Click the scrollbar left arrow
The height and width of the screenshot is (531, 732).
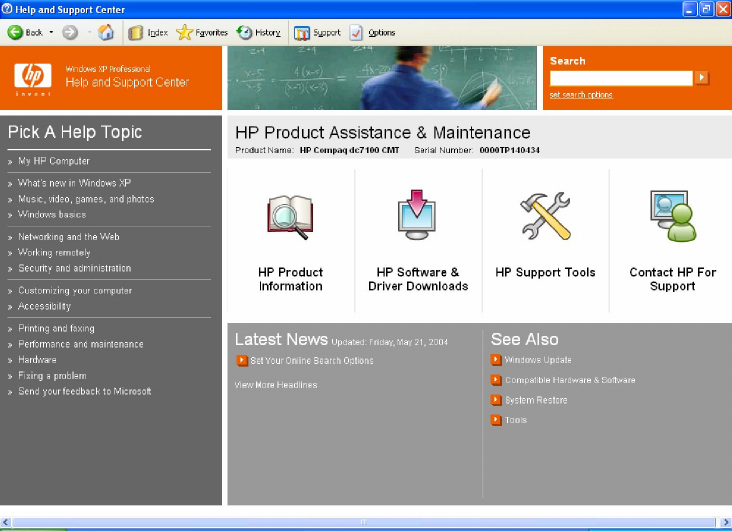(x=5, y=522)
